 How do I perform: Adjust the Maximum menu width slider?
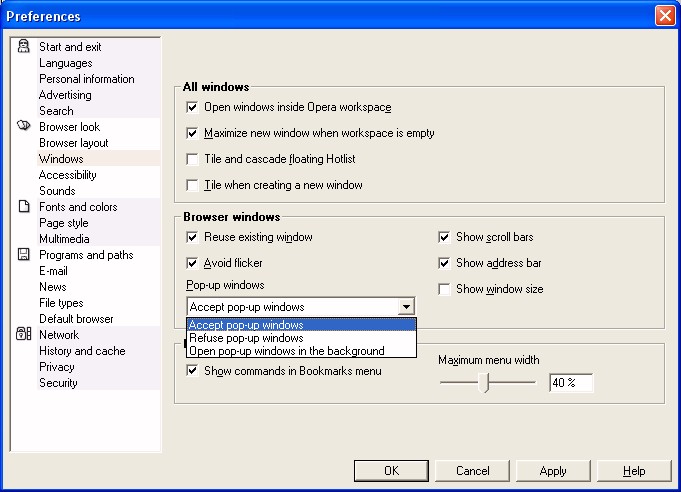(486, 382)
